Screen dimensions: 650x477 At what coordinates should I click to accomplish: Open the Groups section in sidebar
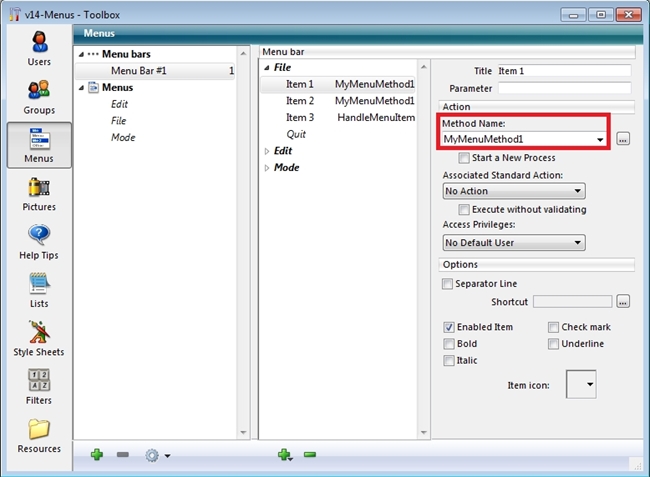point(39,96)
